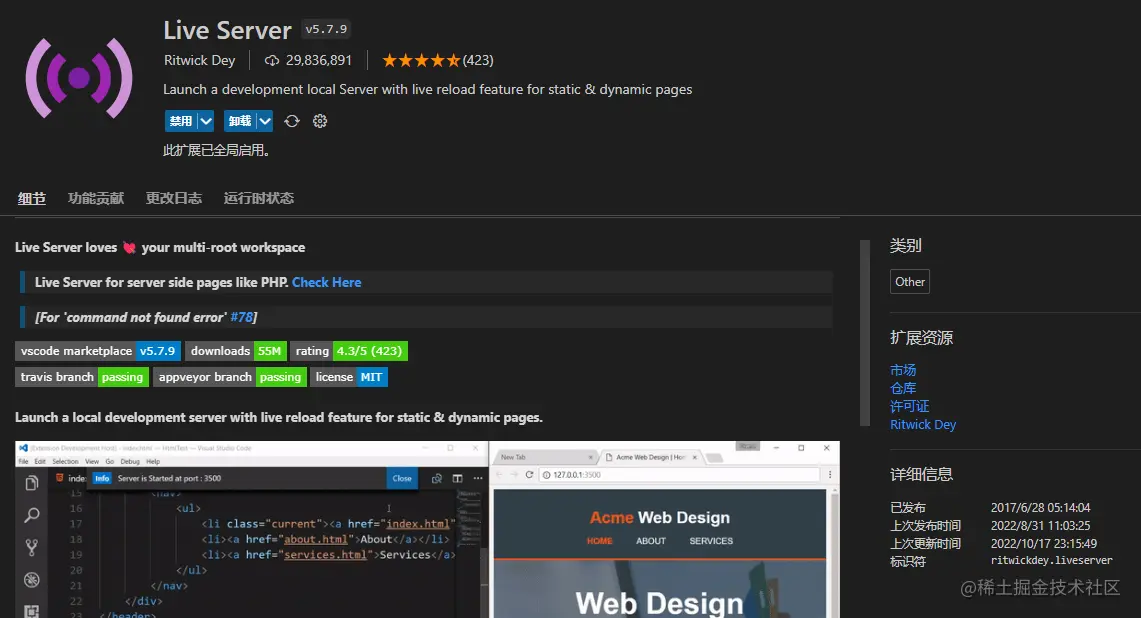This screenshot has height=618, width=1141.
Task: Click identifier text ritwickdey.liveserver
Action: (x=1051, y=560)
